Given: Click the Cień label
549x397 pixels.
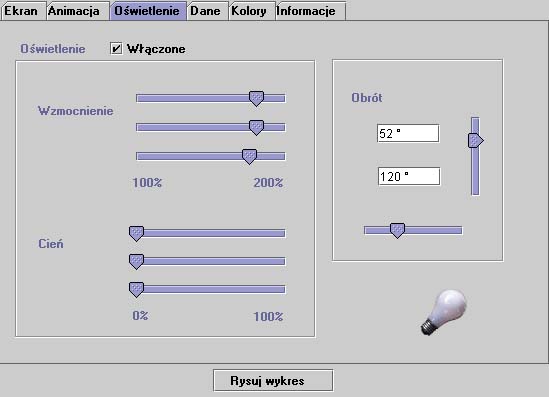Looking at the screenshot, I should pyautogui.click(x=51, y=243).
